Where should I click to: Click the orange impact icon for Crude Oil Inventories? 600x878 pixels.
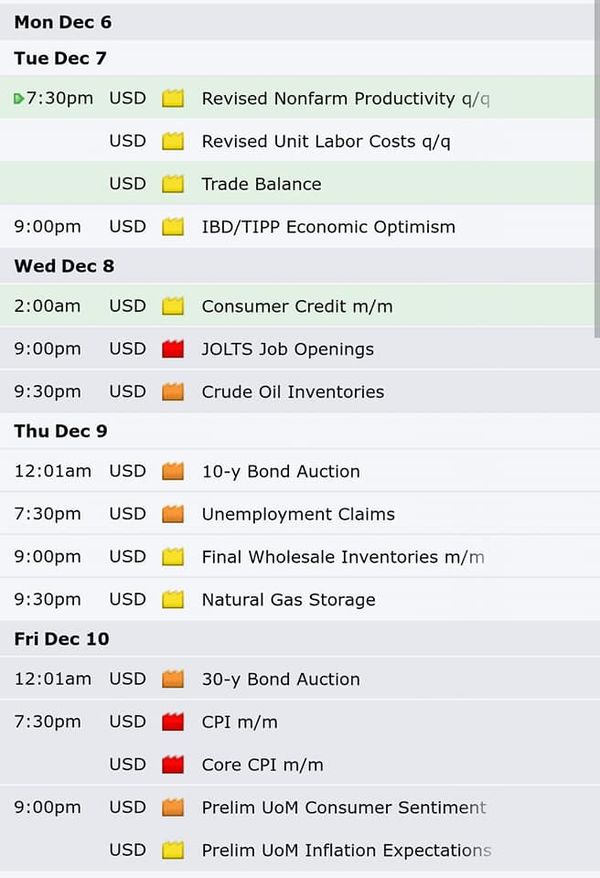(173, 391)
